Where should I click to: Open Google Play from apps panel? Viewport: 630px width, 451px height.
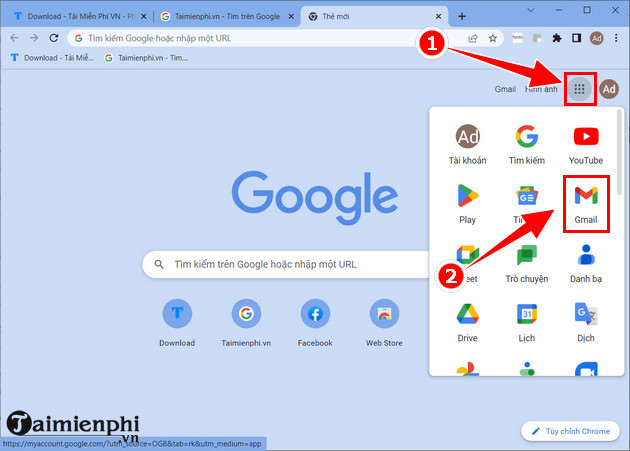[x=467, y=204]
